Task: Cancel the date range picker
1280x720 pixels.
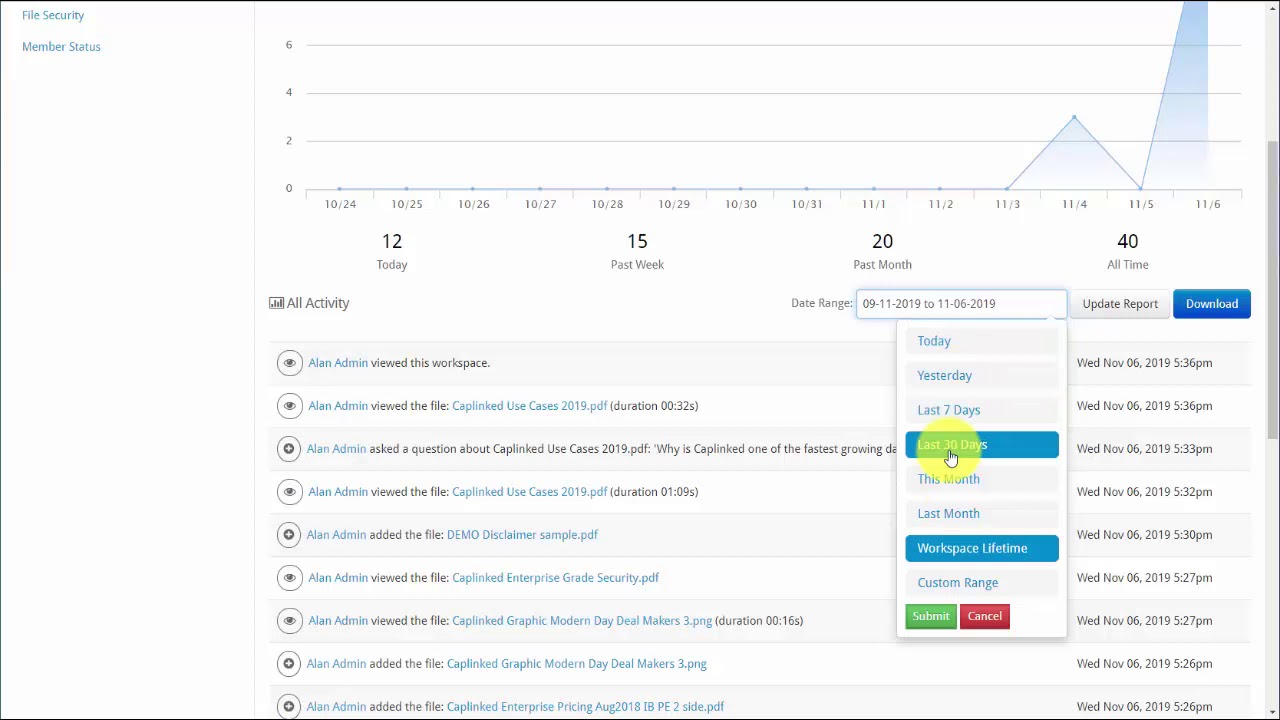Action: click(x=984, y=616)
